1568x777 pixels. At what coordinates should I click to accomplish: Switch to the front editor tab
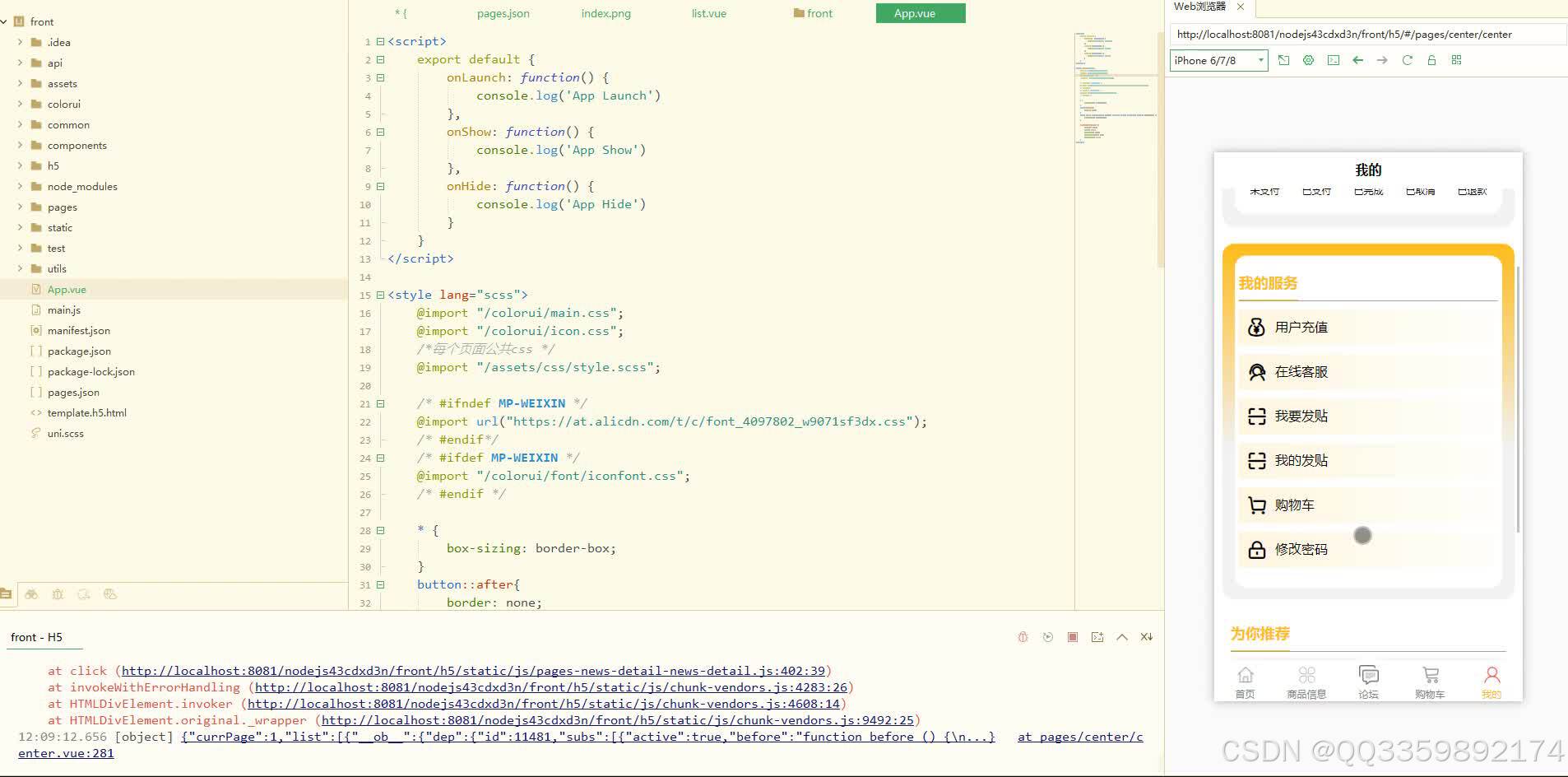(x=813, y=13)
